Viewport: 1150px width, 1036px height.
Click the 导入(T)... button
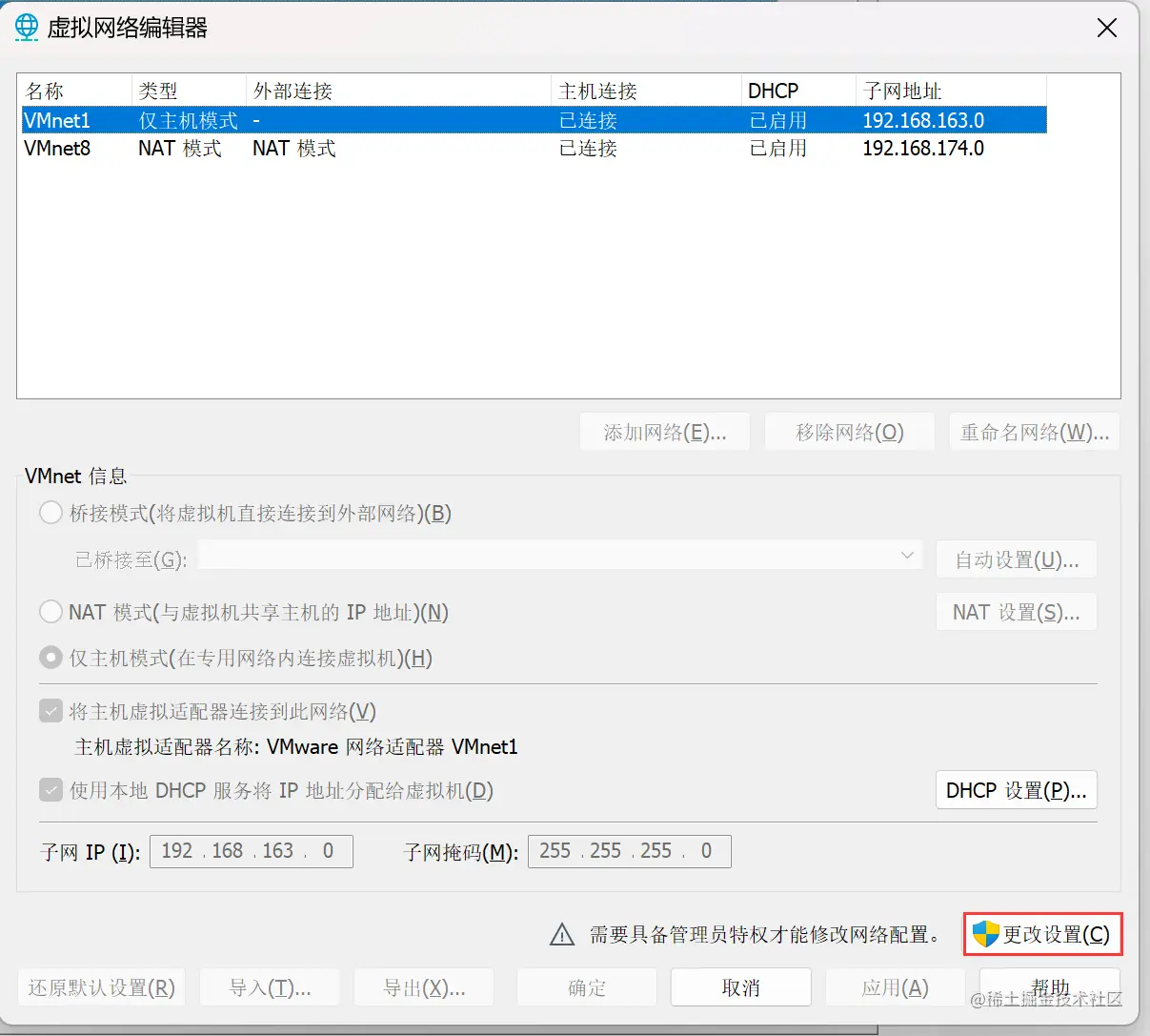tap(271, 987)
